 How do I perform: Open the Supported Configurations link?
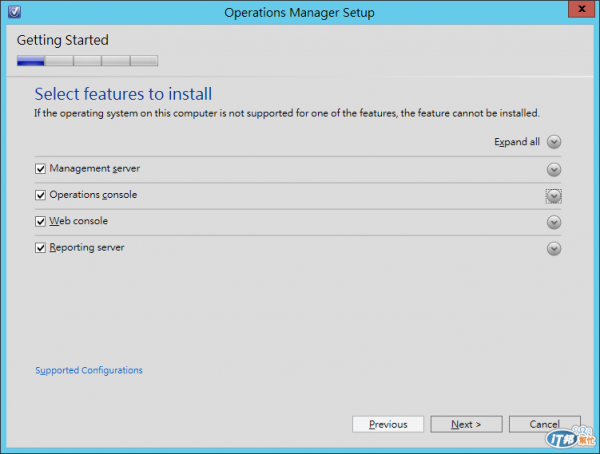(x=89, y=371)
